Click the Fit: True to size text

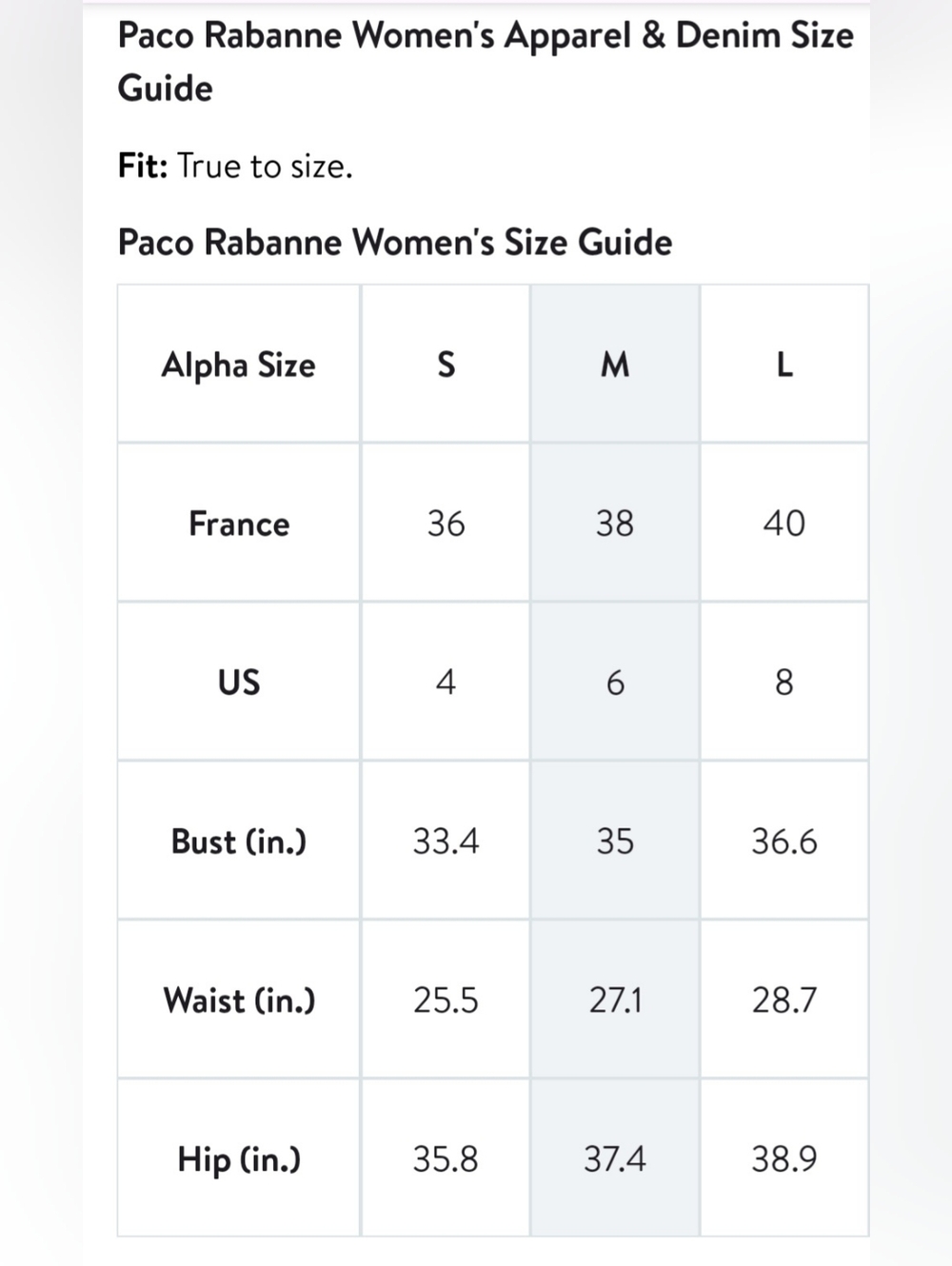(x=235, y=166)
